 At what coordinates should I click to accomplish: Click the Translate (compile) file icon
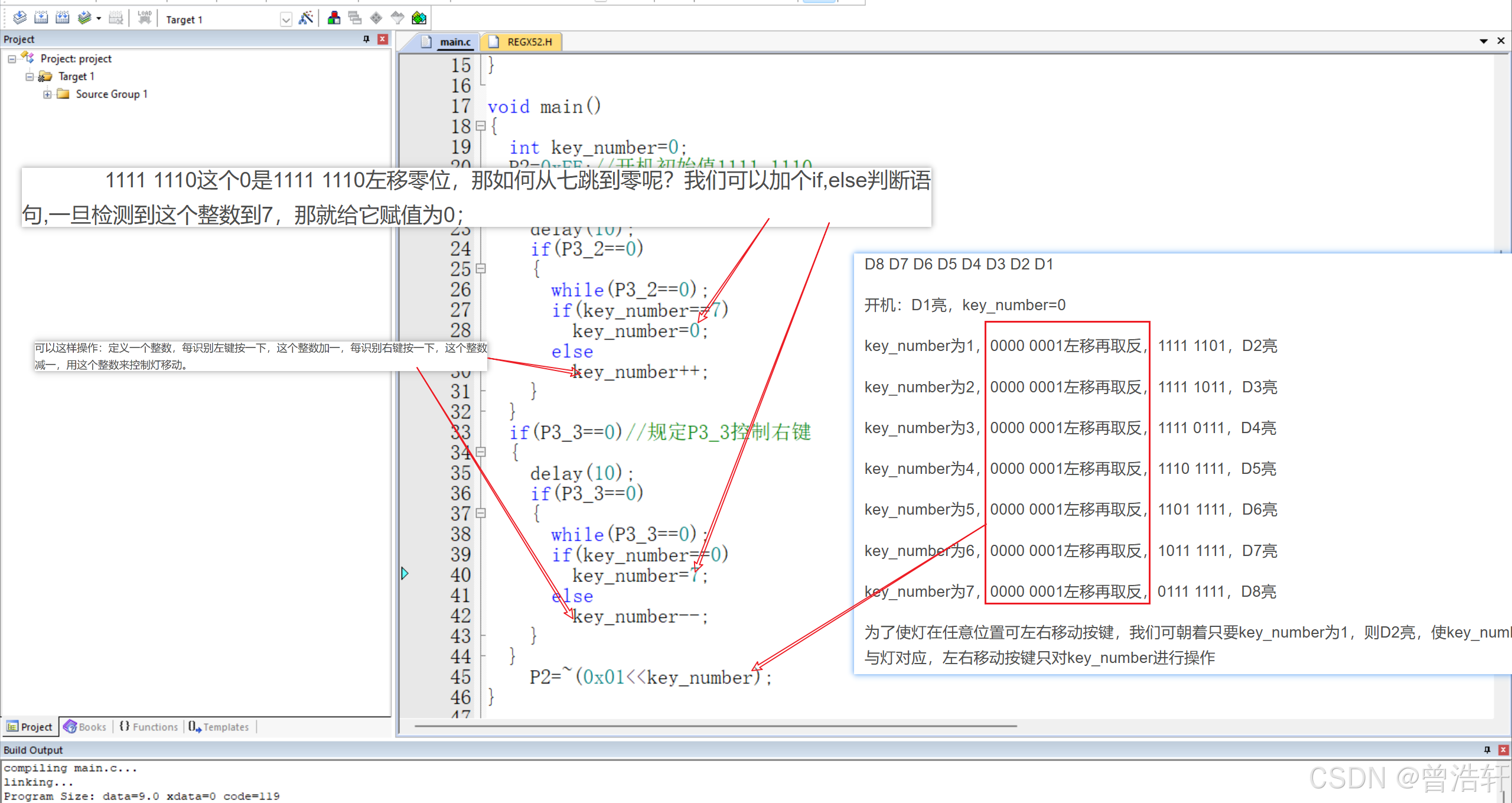point(19,18)
